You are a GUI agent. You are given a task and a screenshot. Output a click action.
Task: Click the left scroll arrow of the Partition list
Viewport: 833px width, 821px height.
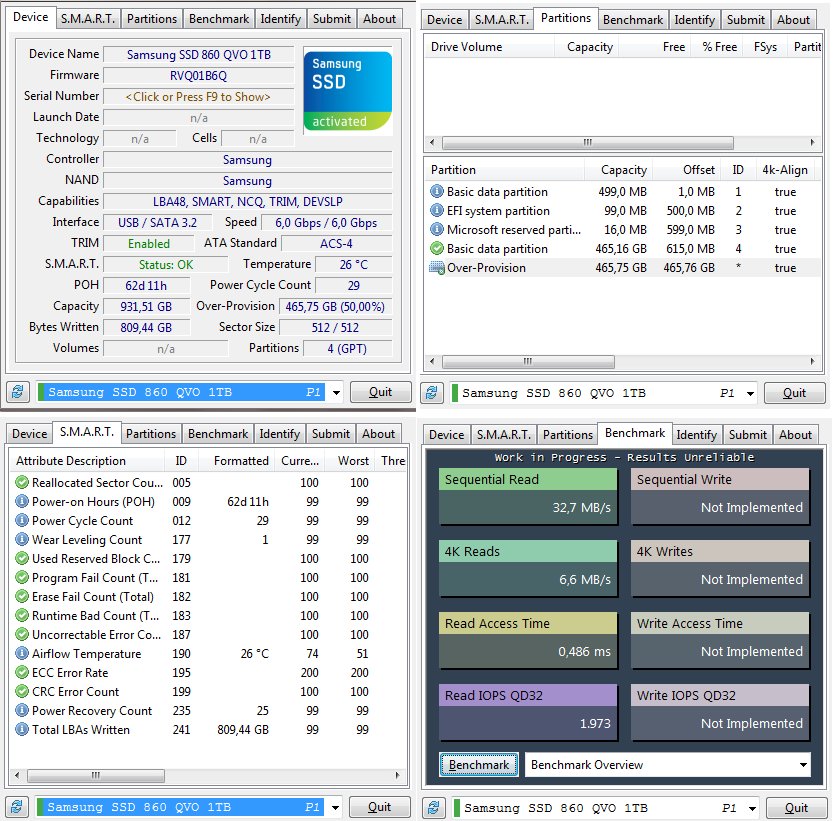tap(432, 361)
